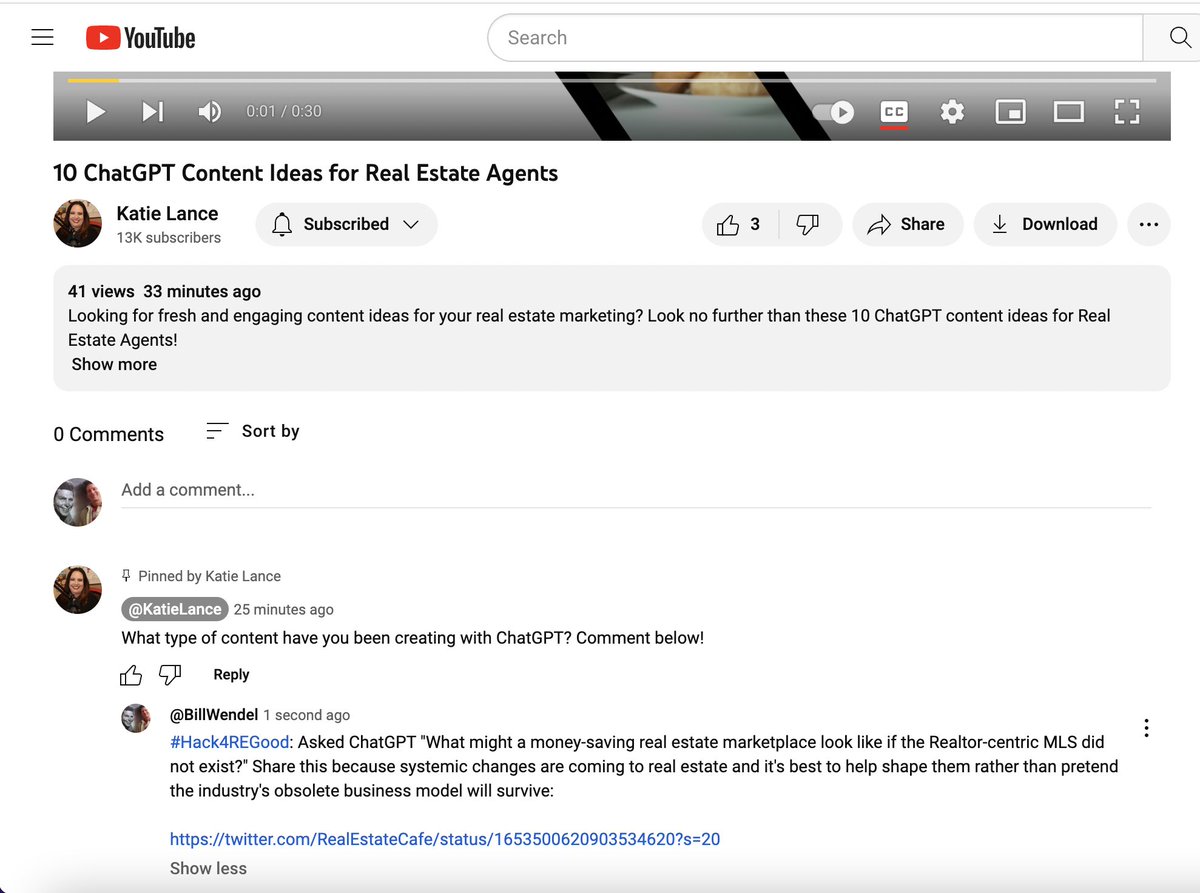Share the video
The height and width of the screenshot is (893, 1200).
pos(907,224)
